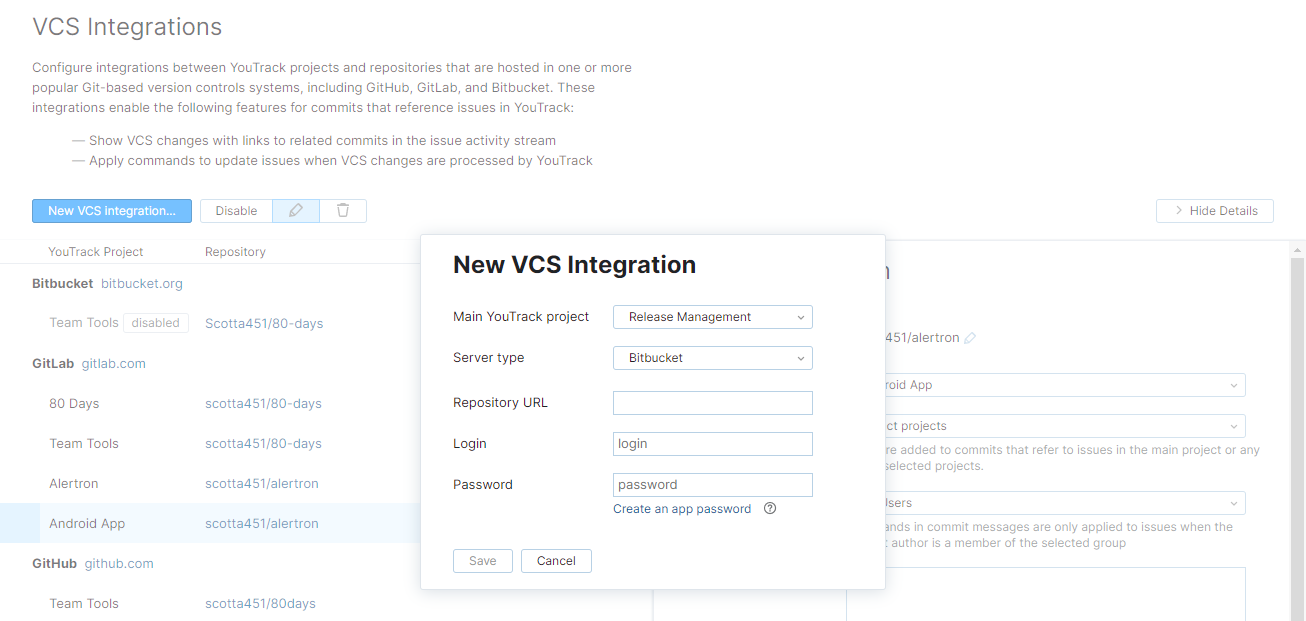Open the Create an app password link
This screenshot has height=621, width=1306.
pyautogui.click(x=681, y=508)
